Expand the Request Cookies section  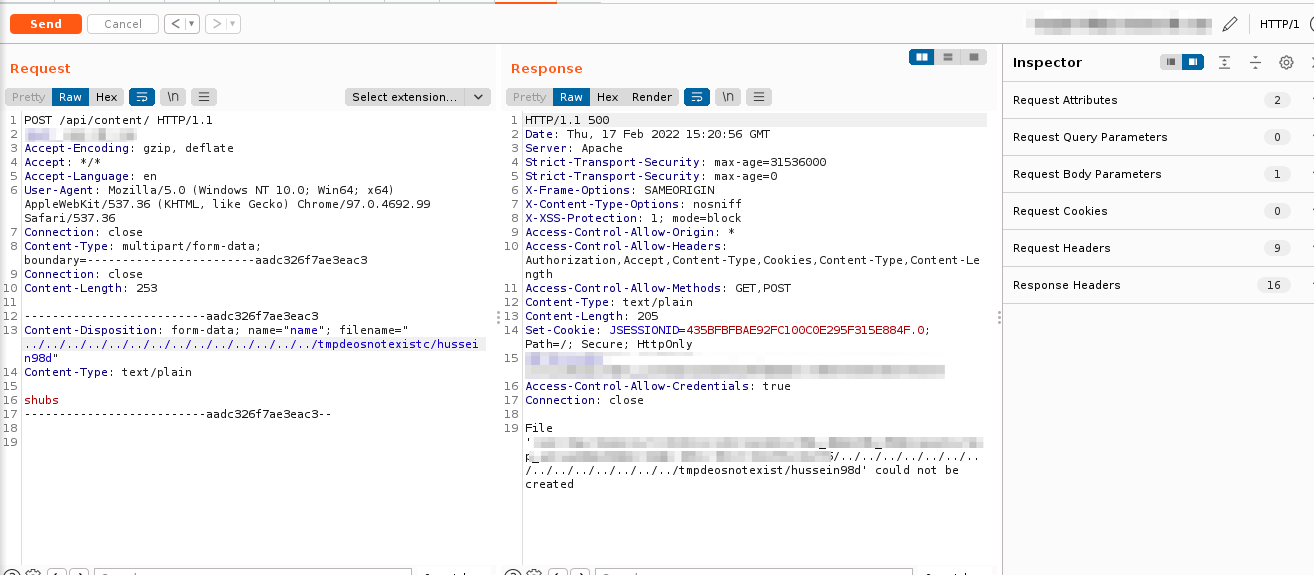point(1158,211)
